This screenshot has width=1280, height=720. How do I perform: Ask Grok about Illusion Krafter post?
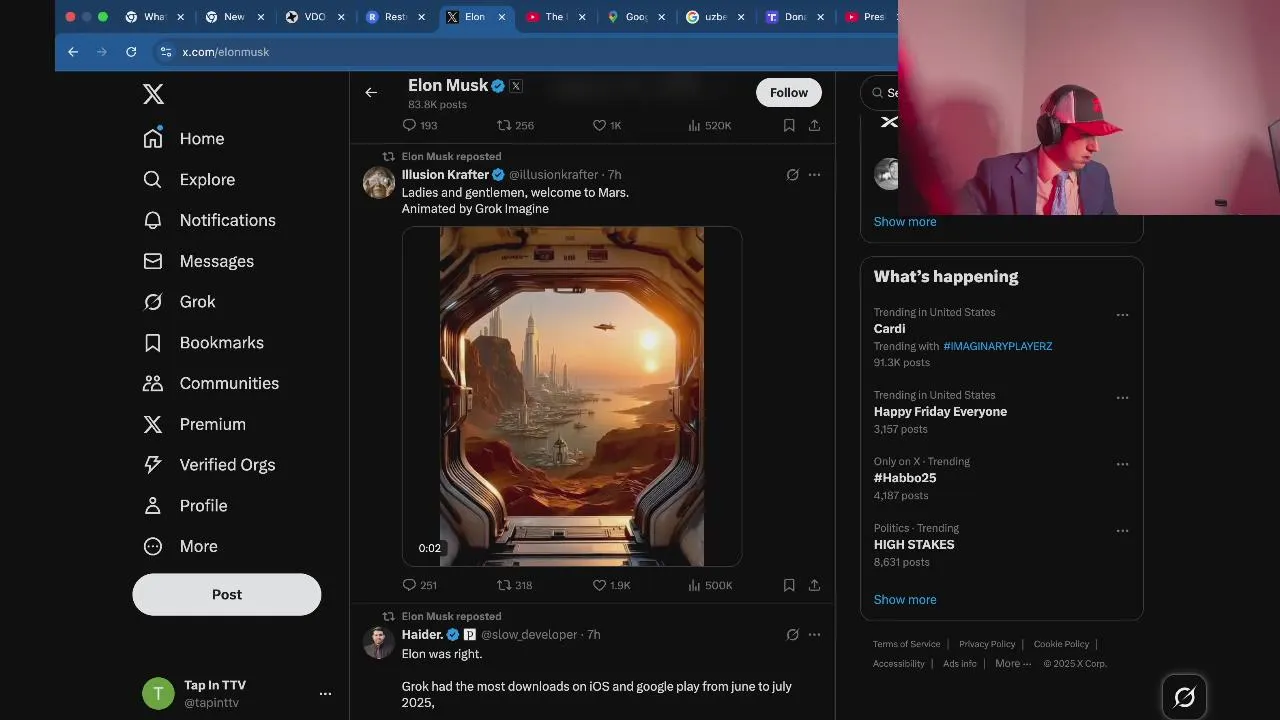coord(792,174)
